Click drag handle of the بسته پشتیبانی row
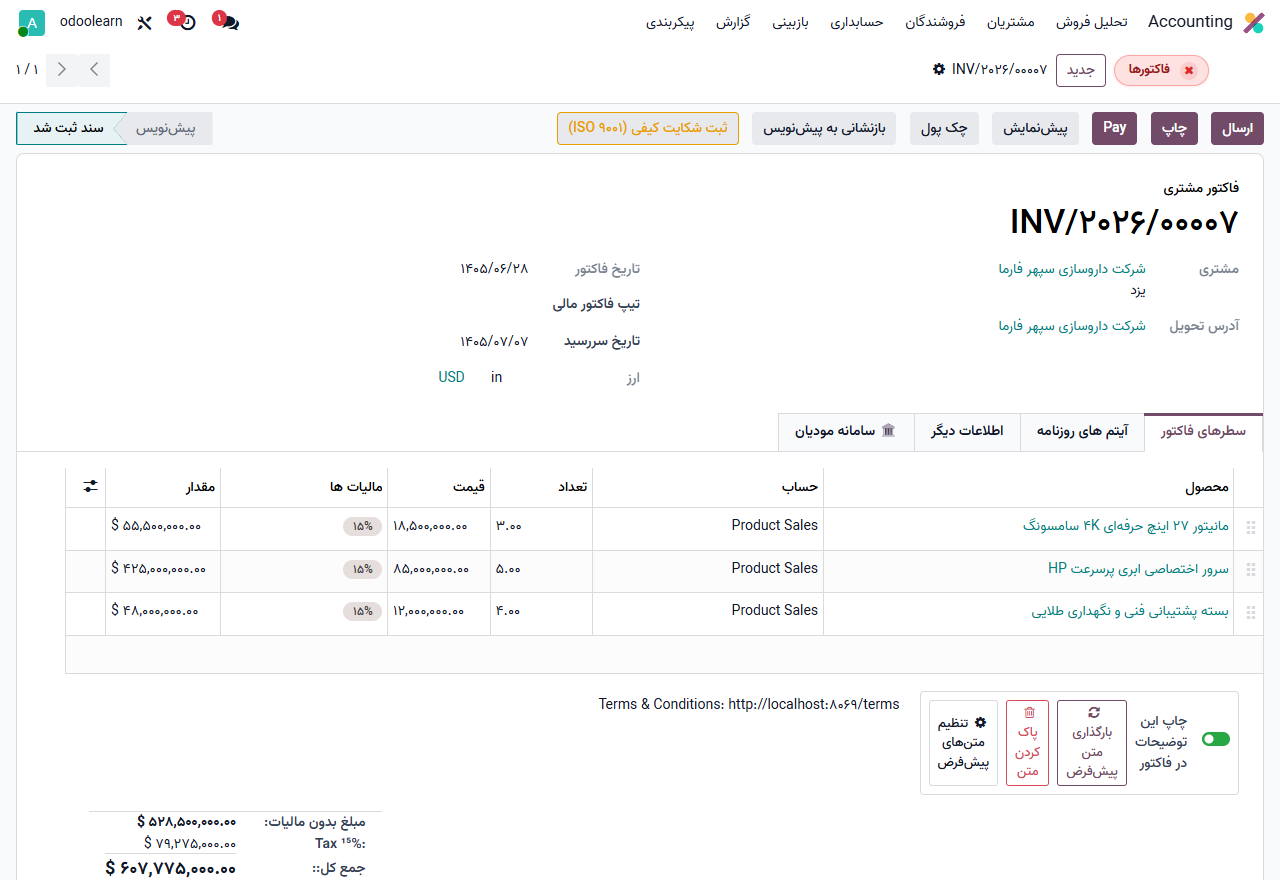Image resolution: width=1280 pixels, height=880 pixels. click(1250, 612)
